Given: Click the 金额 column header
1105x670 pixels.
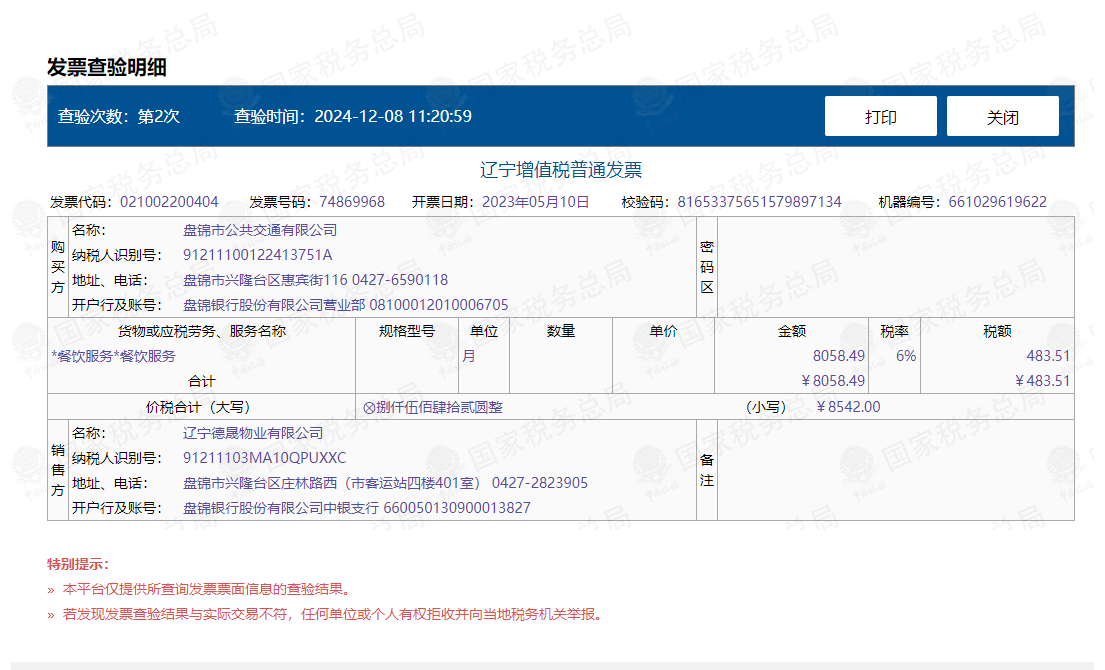Looking at the screenshot, I should point(791,331).
